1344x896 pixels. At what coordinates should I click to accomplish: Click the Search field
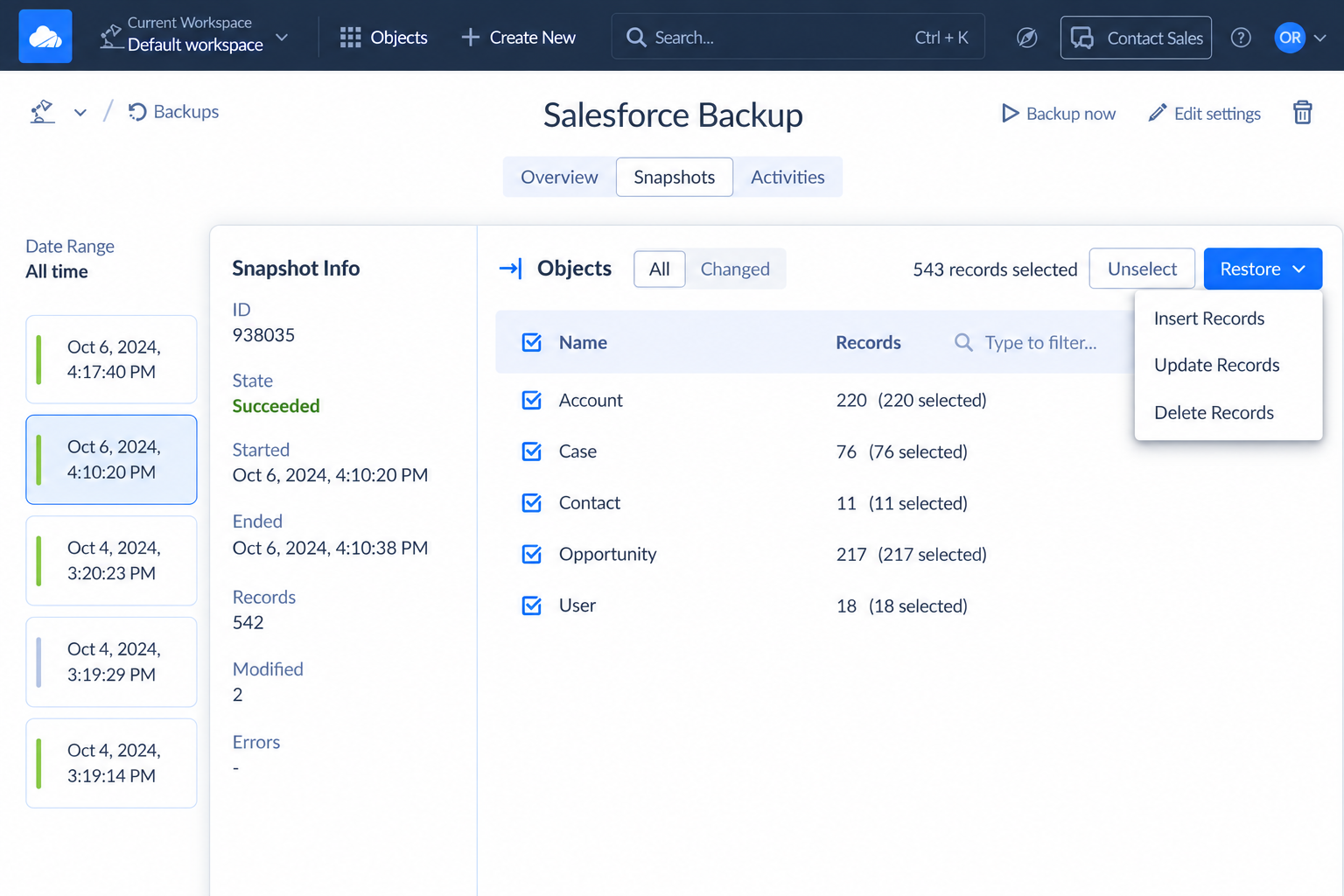[798, 37]
